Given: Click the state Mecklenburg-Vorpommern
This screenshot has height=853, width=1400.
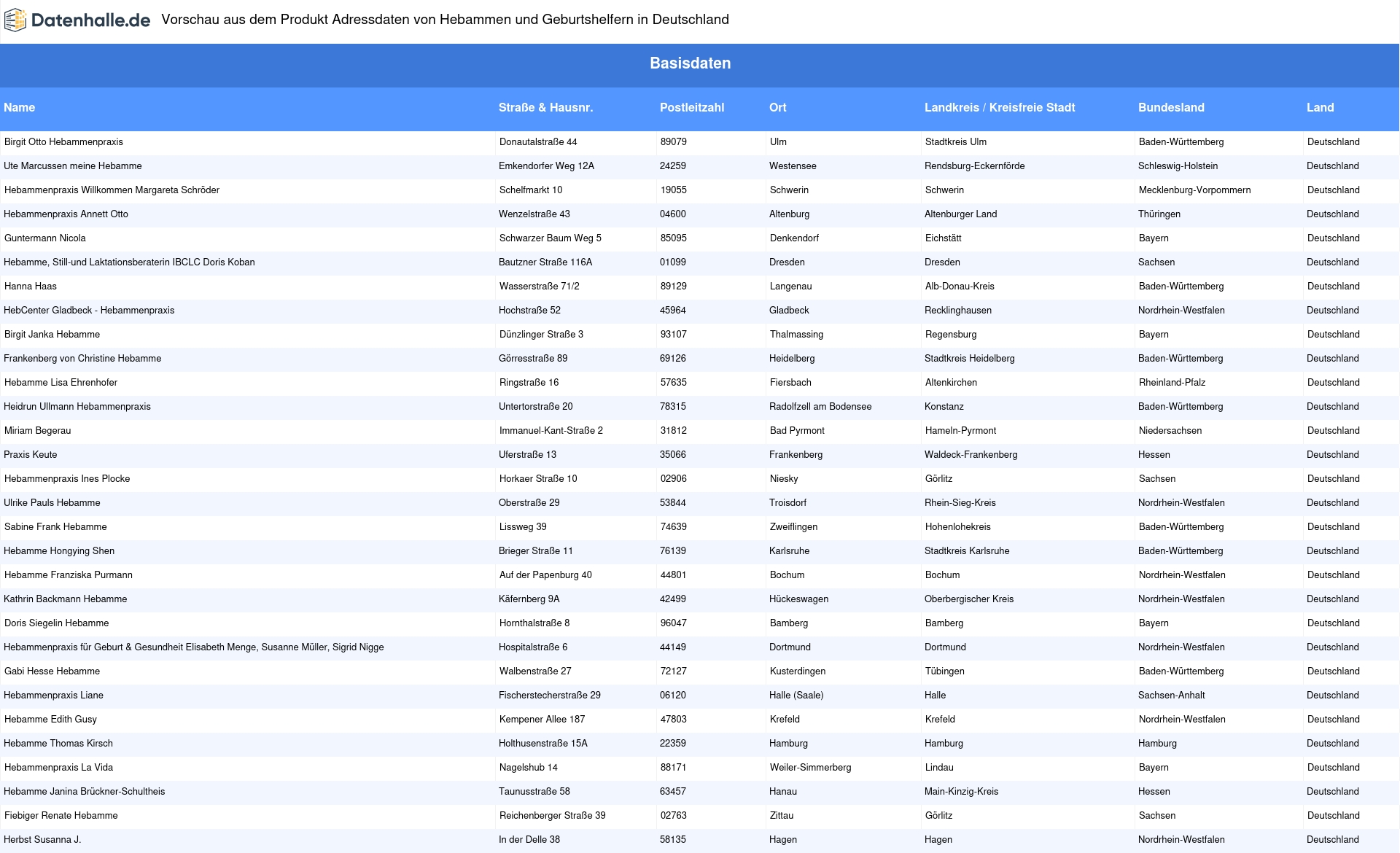Looking at the screenshot, I should coord(1194,190).
